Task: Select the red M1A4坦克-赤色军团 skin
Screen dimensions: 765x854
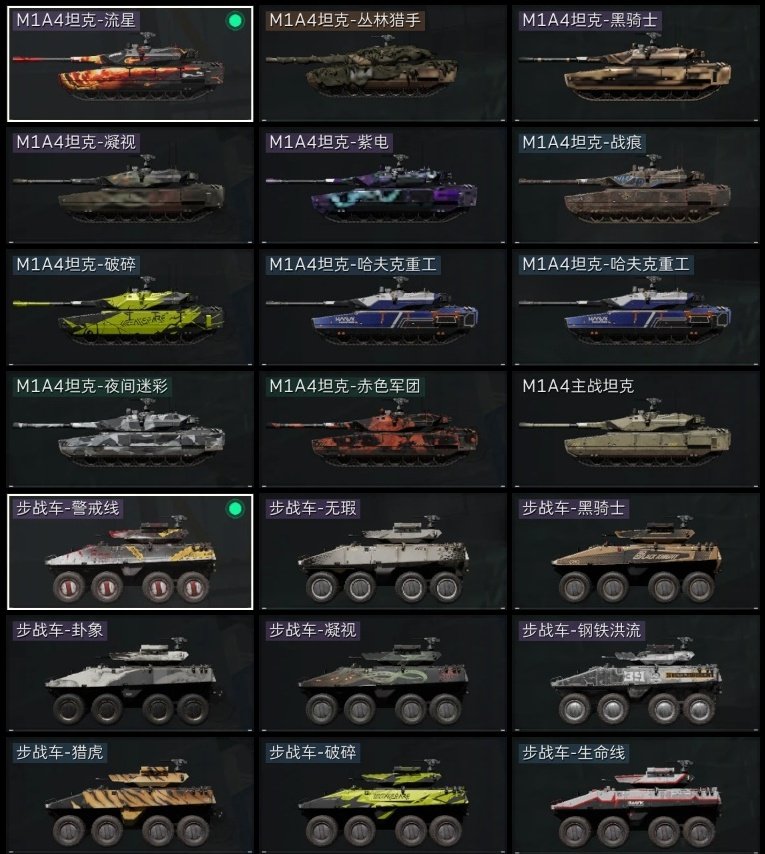Action: 383,430
